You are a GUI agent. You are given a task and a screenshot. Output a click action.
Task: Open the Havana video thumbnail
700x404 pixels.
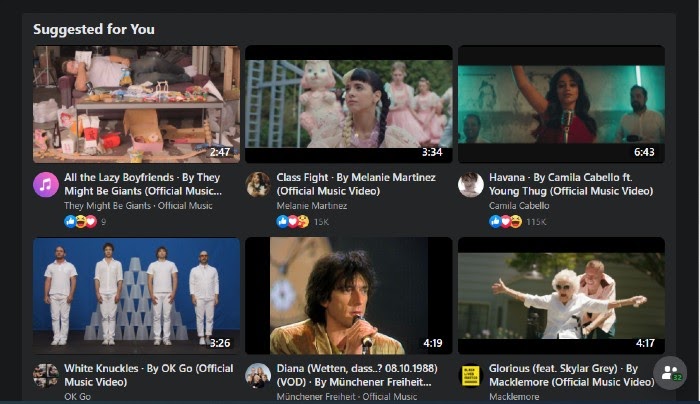click(561, 104)
